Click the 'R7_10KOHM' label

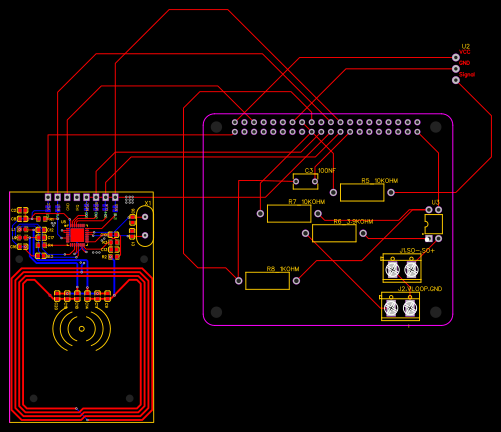[307, 202]
